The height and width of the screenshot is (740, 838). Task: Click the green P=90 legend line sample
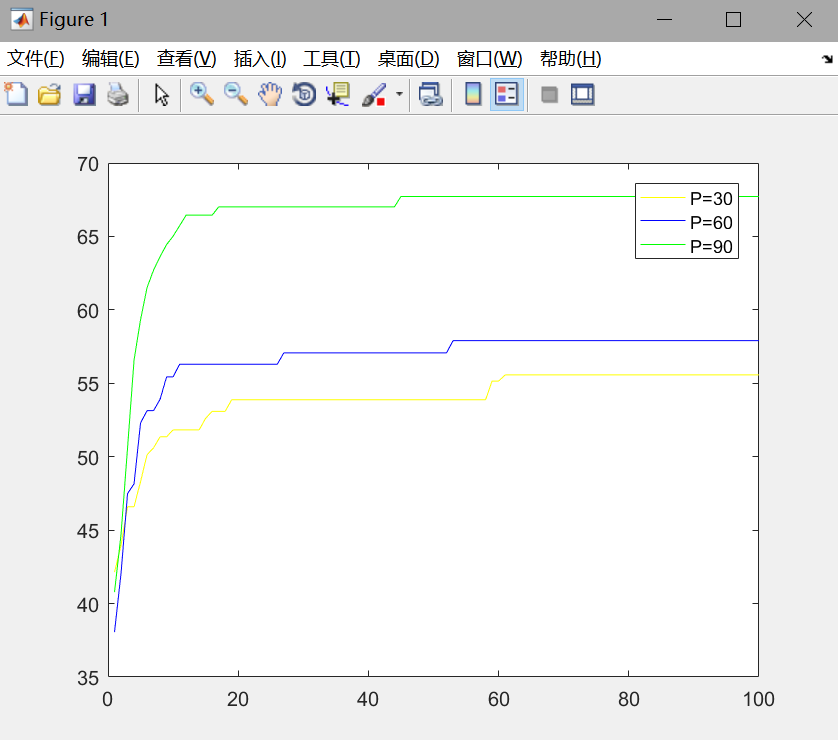click(x=662, y=247)
